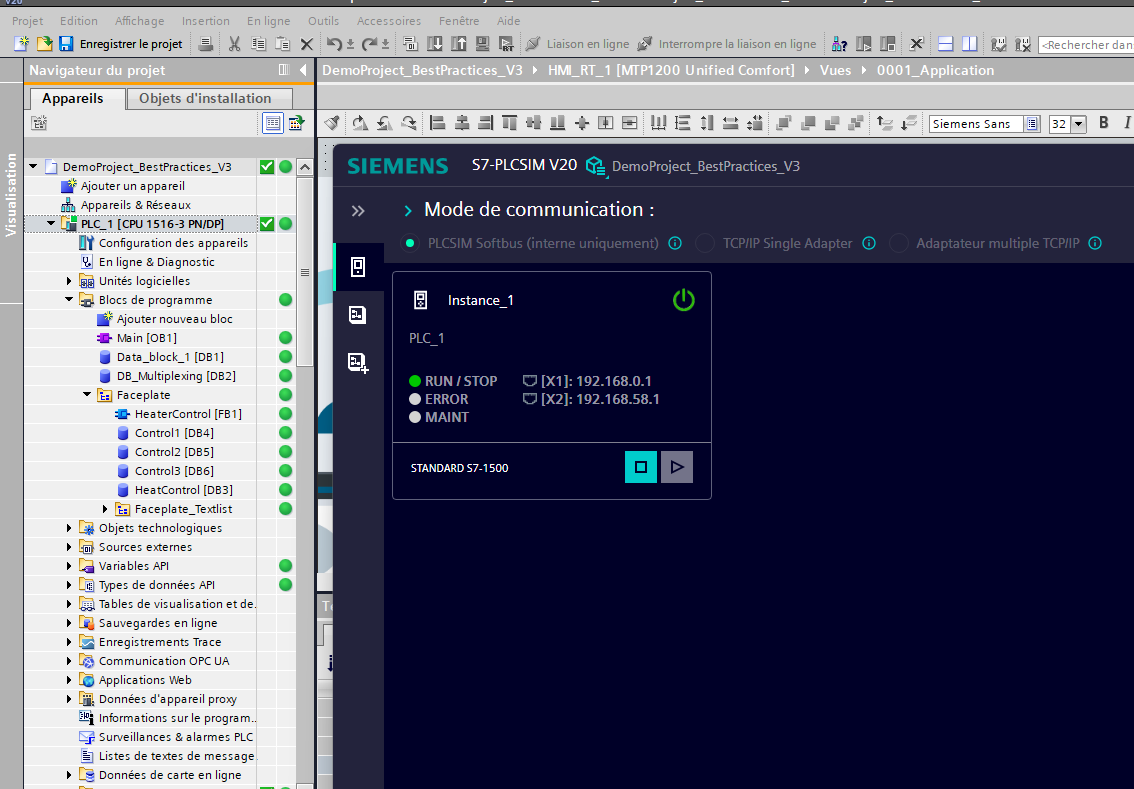Collapse DemoProject_BestPractices_V3 tree node
Viewport: 1134px width, 789px height.
(33, 166)
